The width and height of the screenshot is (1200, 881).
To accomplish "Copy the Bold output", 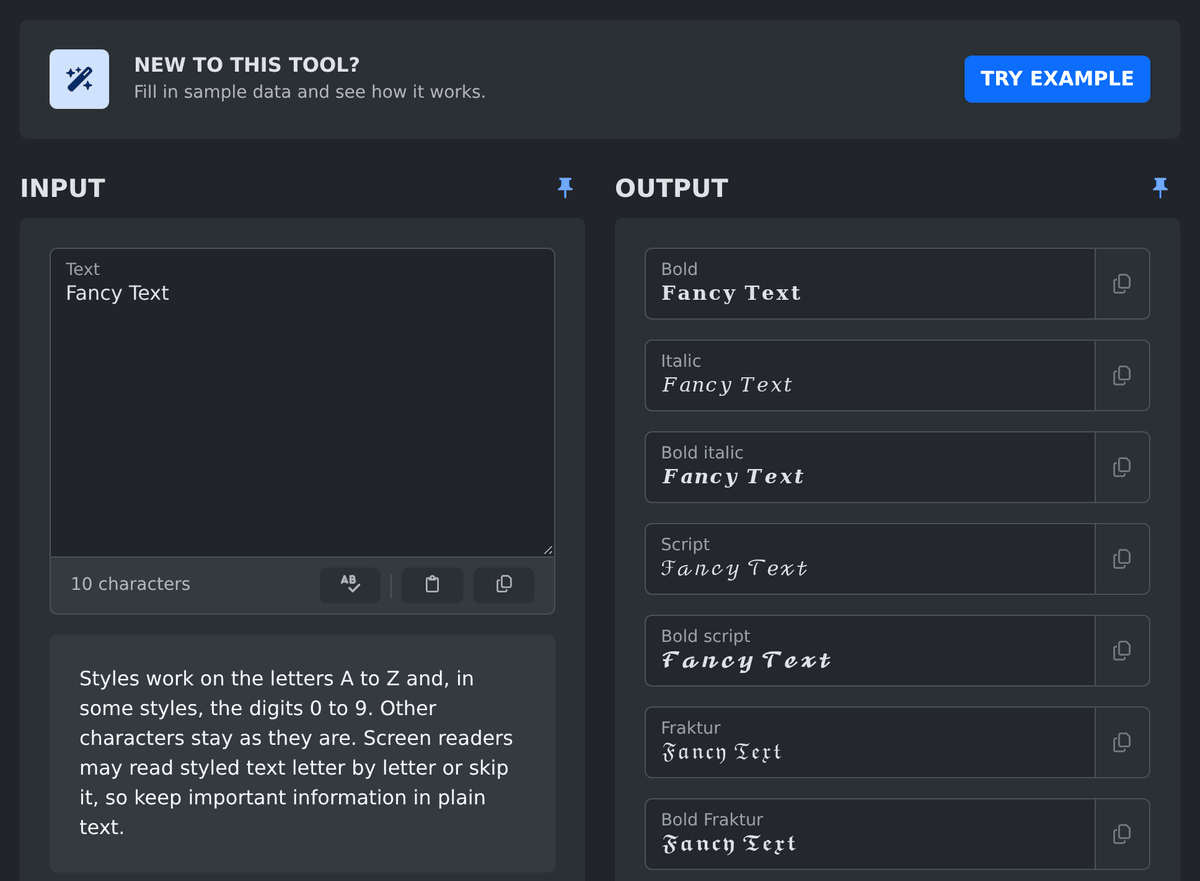I will [x=1122, y=284].
